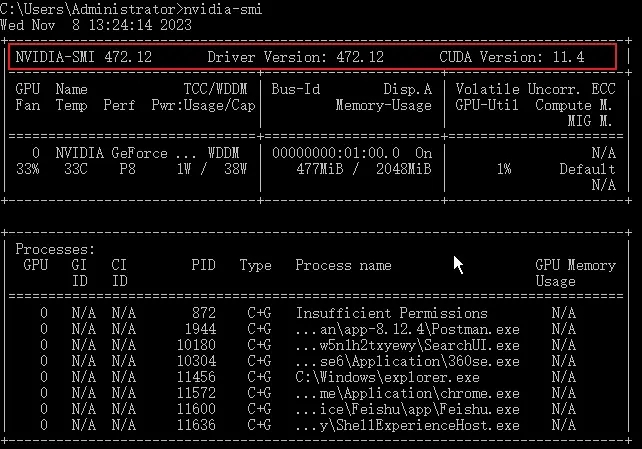Click PID 11456 in the process list
This screenshot has width=642, height=449.
(x=196, y=377)
